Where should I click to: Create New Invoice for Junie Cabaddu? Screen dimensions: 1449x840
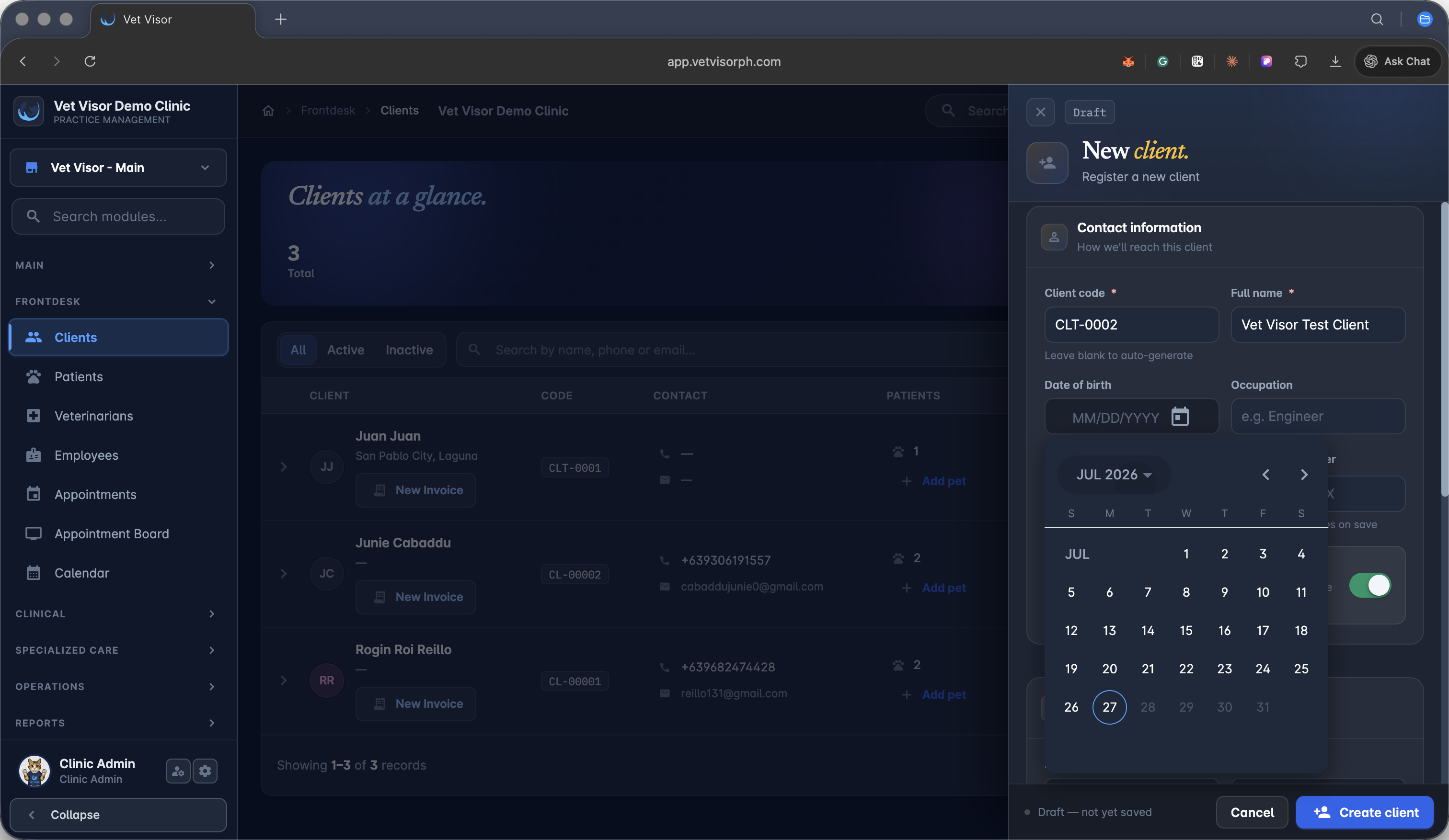pos(416,597)
